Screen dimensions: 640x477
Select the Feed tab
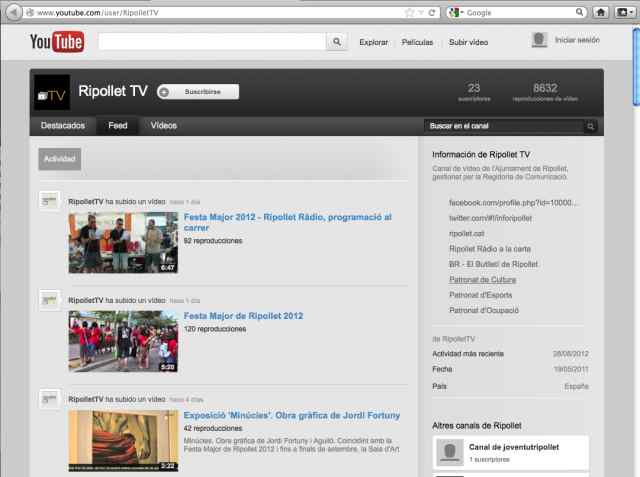[x=117, y=126]
